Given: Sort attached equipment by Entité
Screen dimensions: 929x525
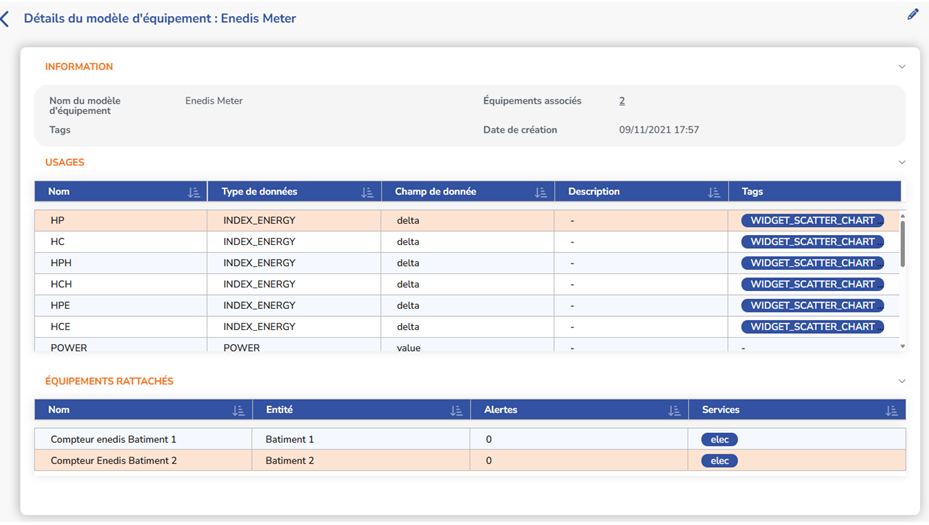Looking at the screenshot, I should [x=456, y=410].
